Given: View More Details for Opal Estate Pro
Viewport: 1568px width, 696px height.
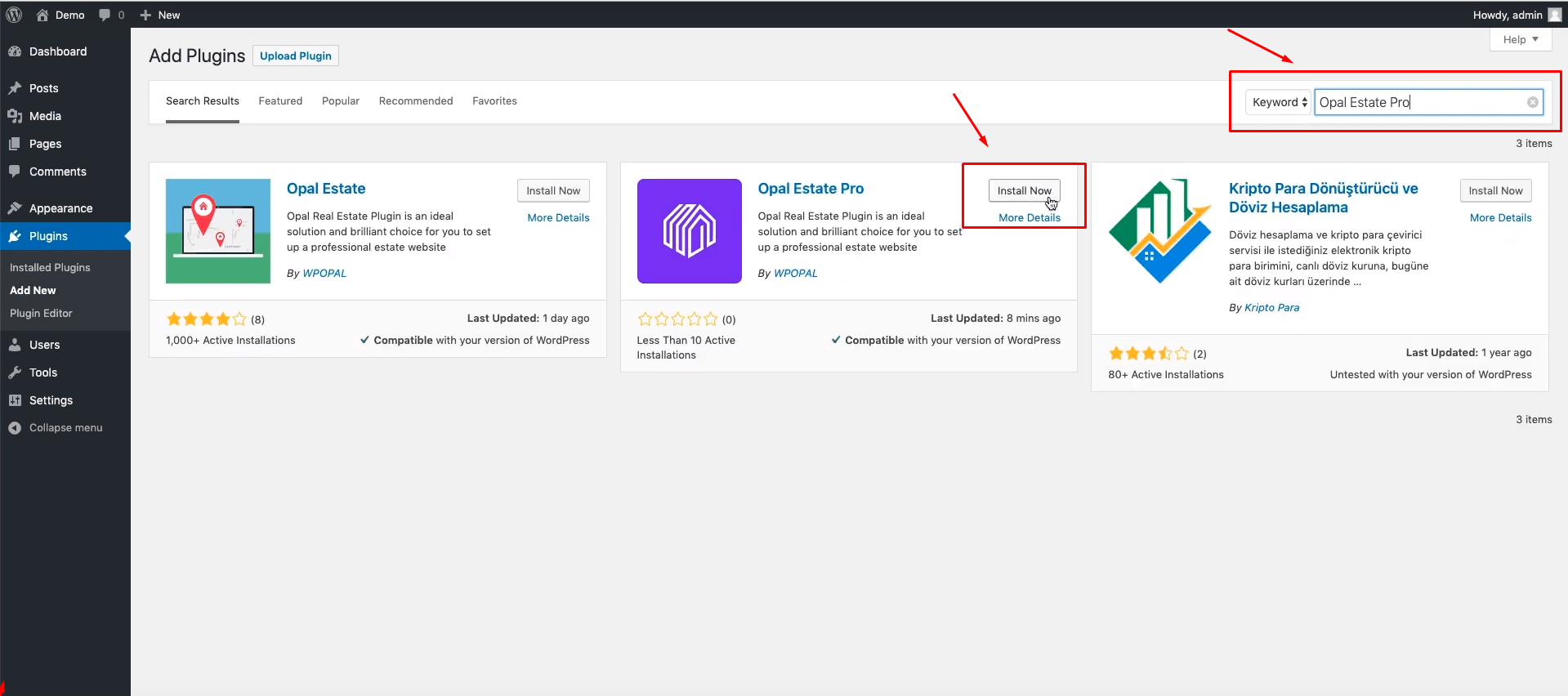Looking at the screenshot, I should pos(1030,217).
